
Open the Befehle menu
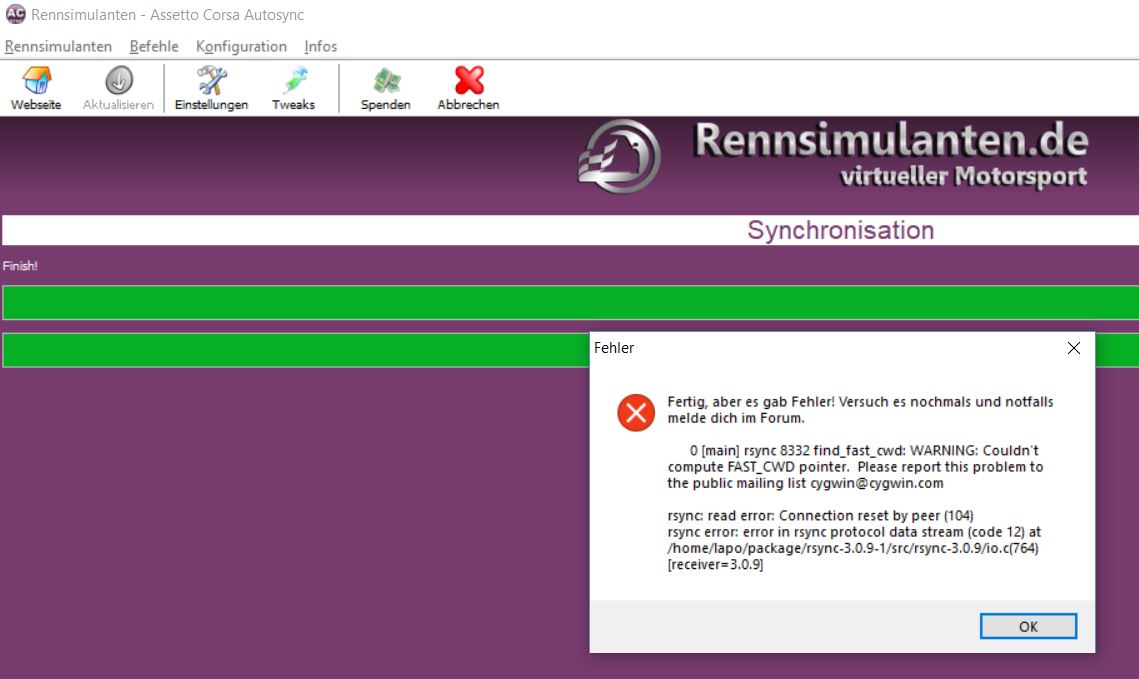[x=154, y=46]
